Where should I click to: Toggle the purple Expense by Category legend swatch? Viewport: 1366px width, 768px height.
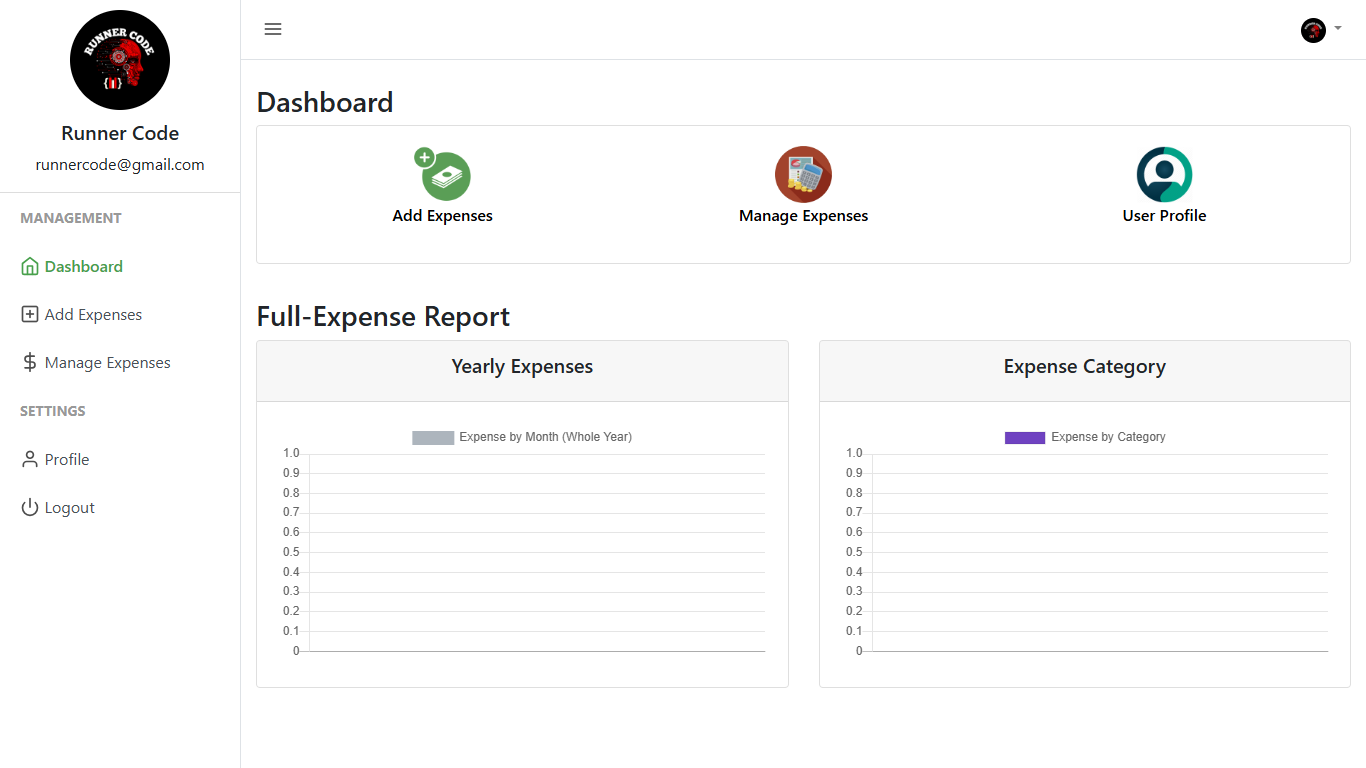pyautogui.click(x=1025, y=437)
